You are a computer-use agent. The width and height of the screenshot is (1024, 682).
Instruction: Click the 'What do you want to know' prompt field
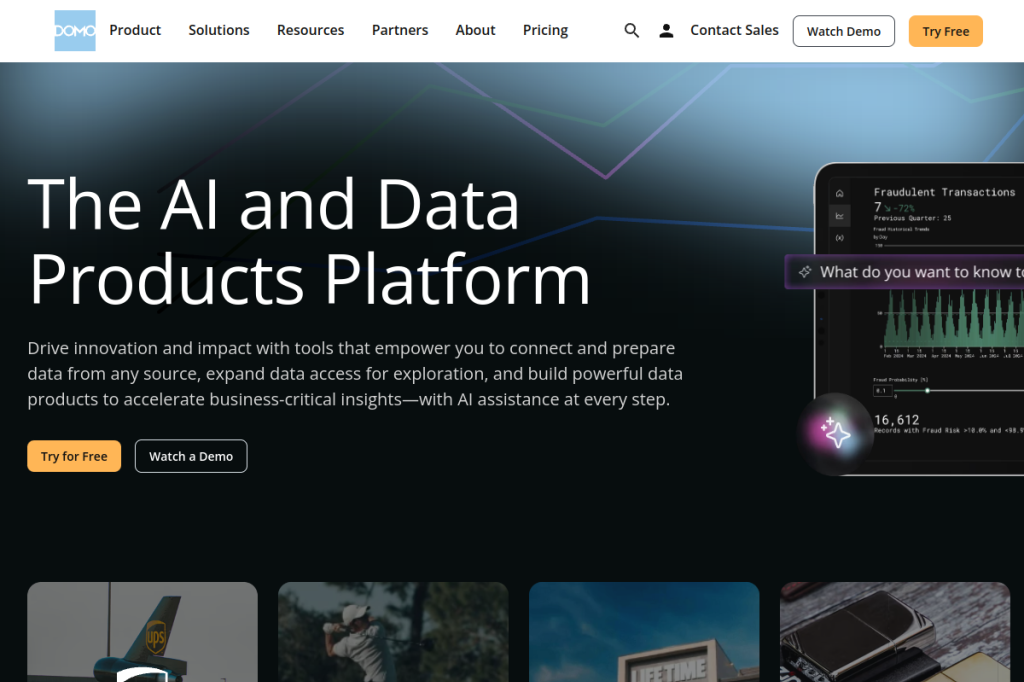tap(904, 272)
